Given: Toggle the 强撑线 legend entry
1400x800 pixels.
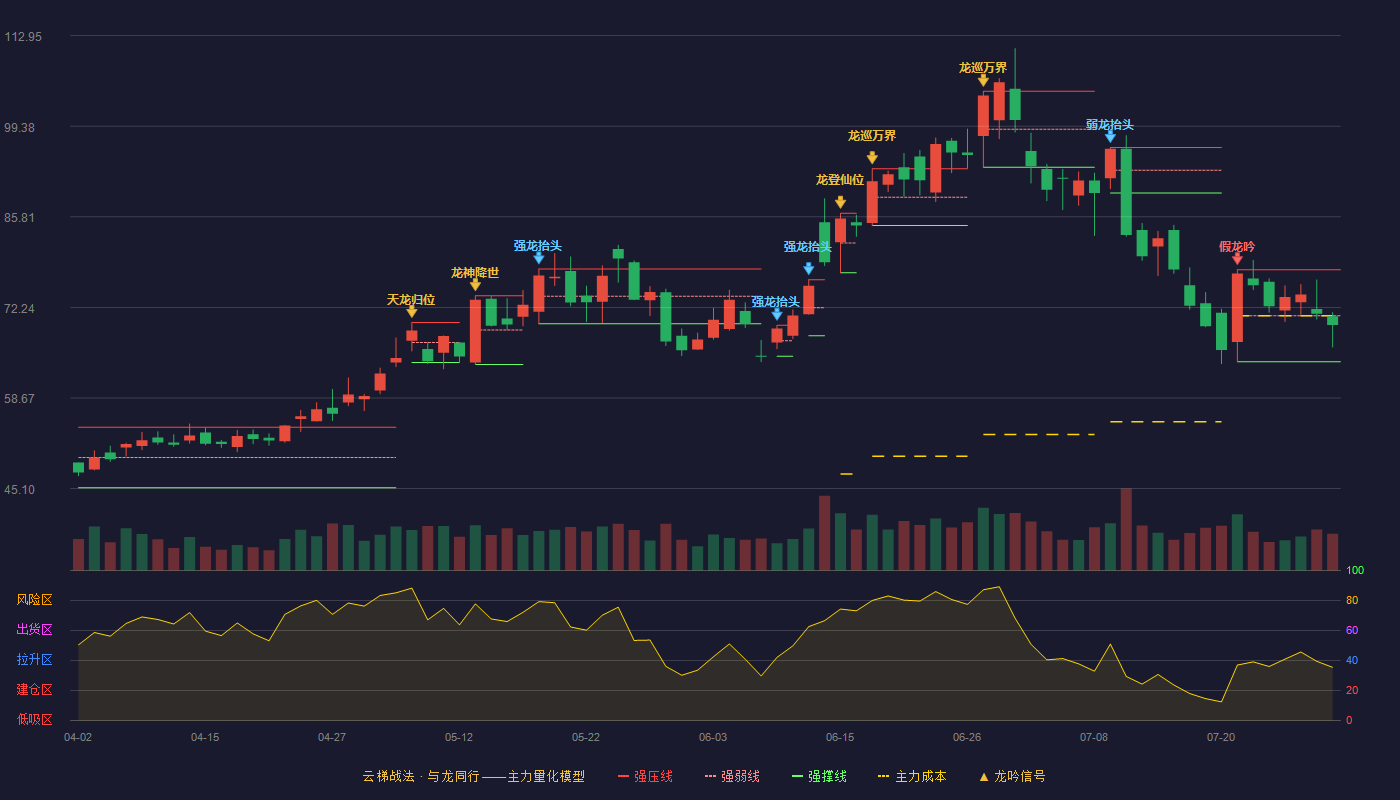Looking at the screenshot, I should (819, 776).
